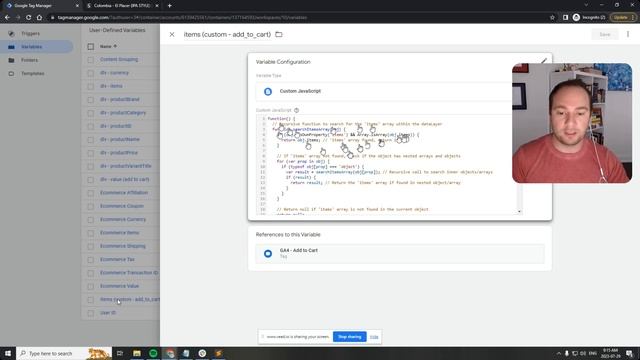Viewport: 640px width, 360px height.
Task: Check the dlv - productBrand variable checkbox
Action: [x=91, y=100]
